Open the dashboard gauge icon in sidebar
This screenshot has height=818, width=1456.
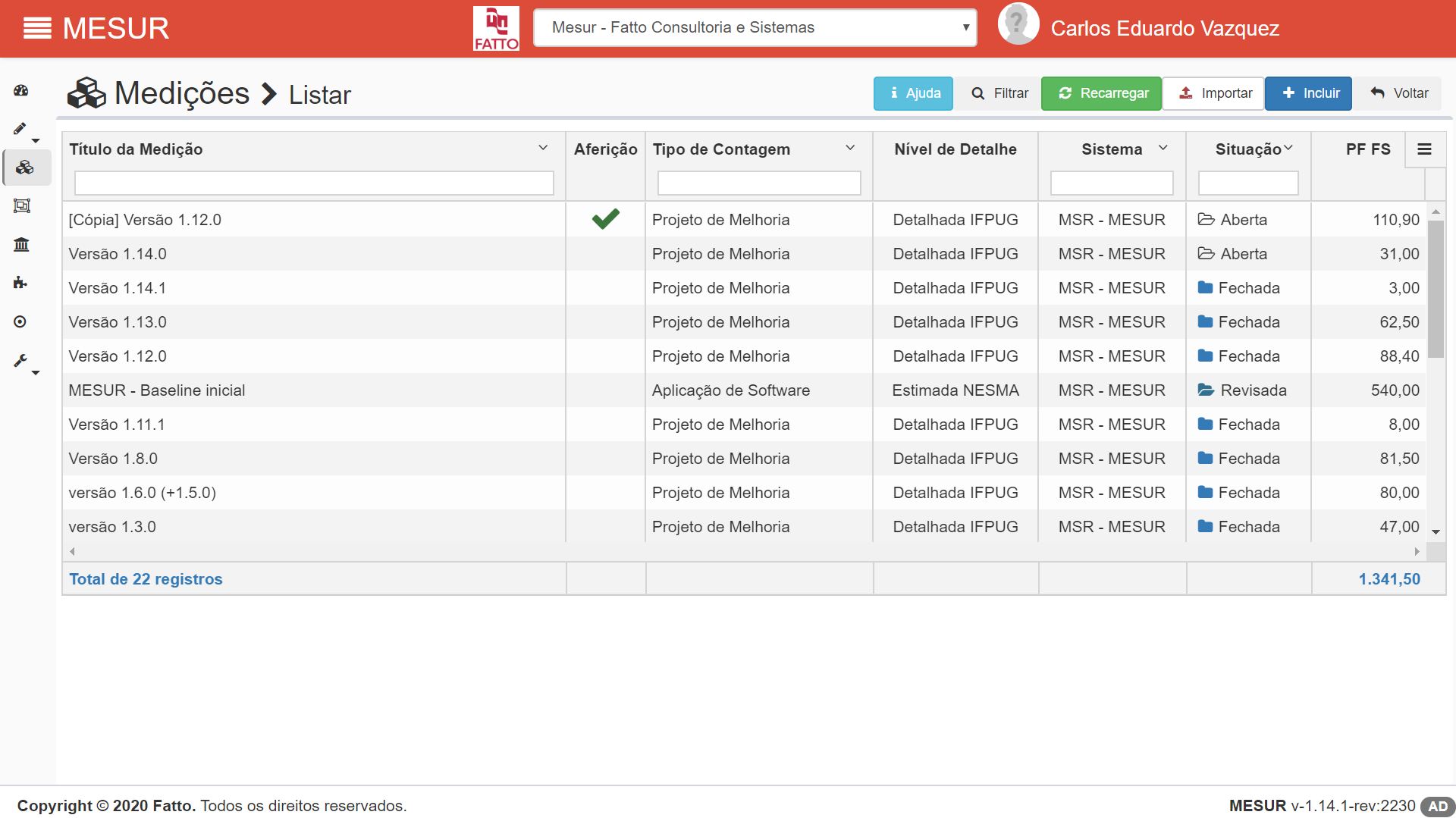coord(21,91)
